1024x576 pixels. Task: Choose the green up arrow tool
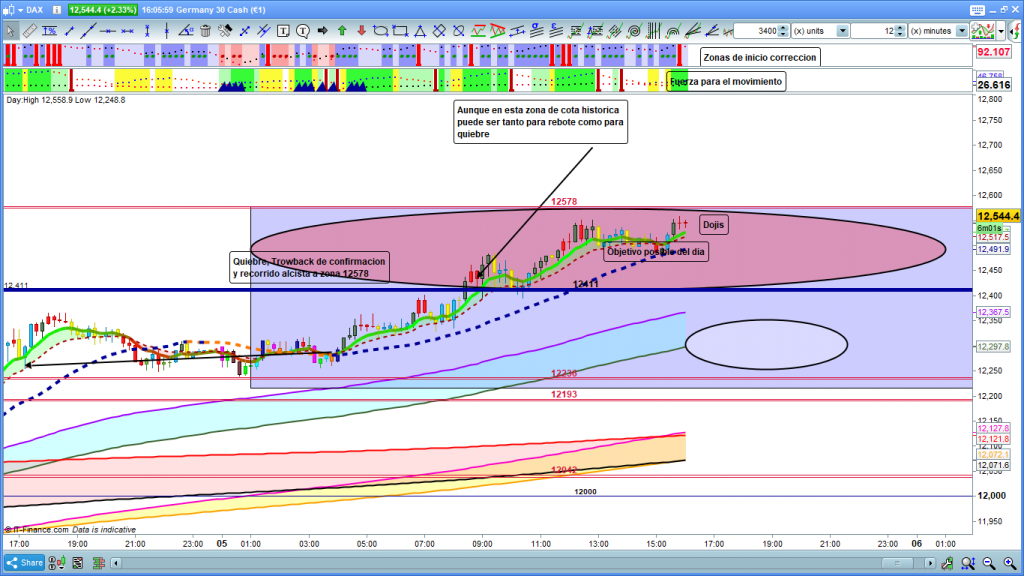click(x=342, y=31)
